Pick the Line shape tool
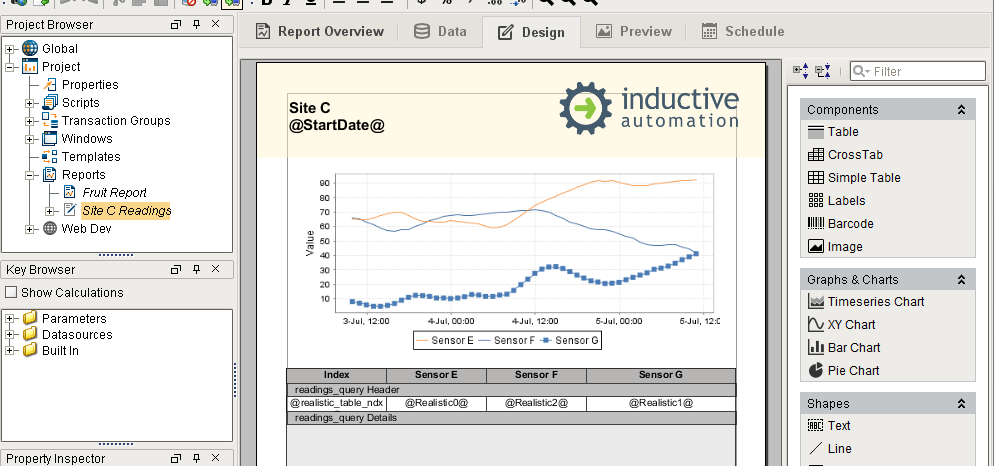 pos(839,449)
